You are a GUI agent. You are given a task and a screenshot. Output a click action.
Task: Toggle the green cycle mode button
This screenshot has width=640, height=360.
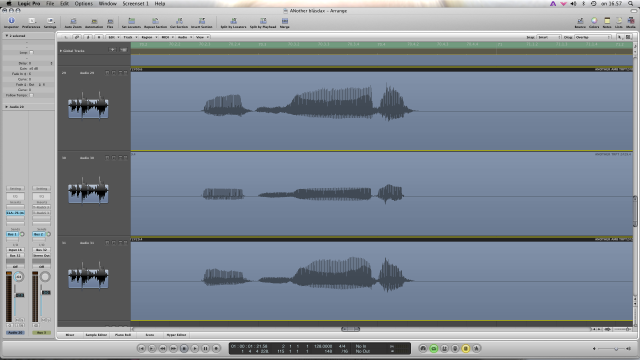433,348
